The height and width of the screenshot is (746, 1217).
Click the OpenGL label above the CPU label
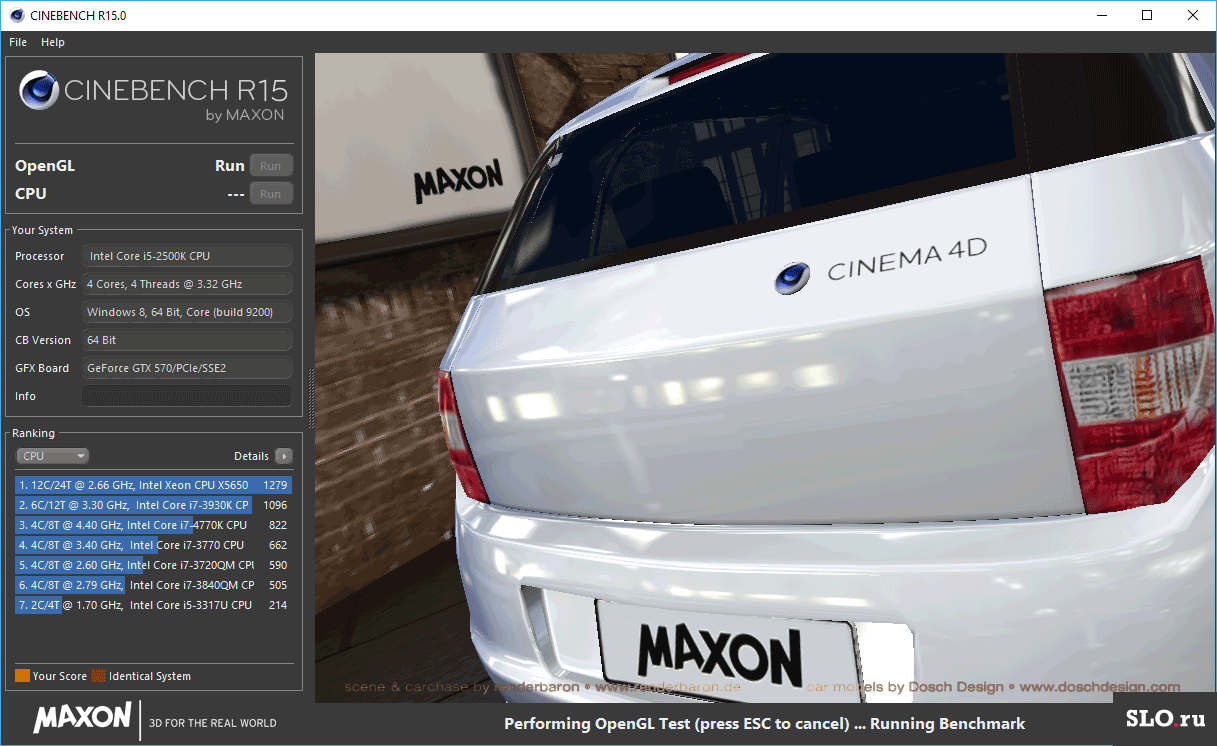pos(45,166)
